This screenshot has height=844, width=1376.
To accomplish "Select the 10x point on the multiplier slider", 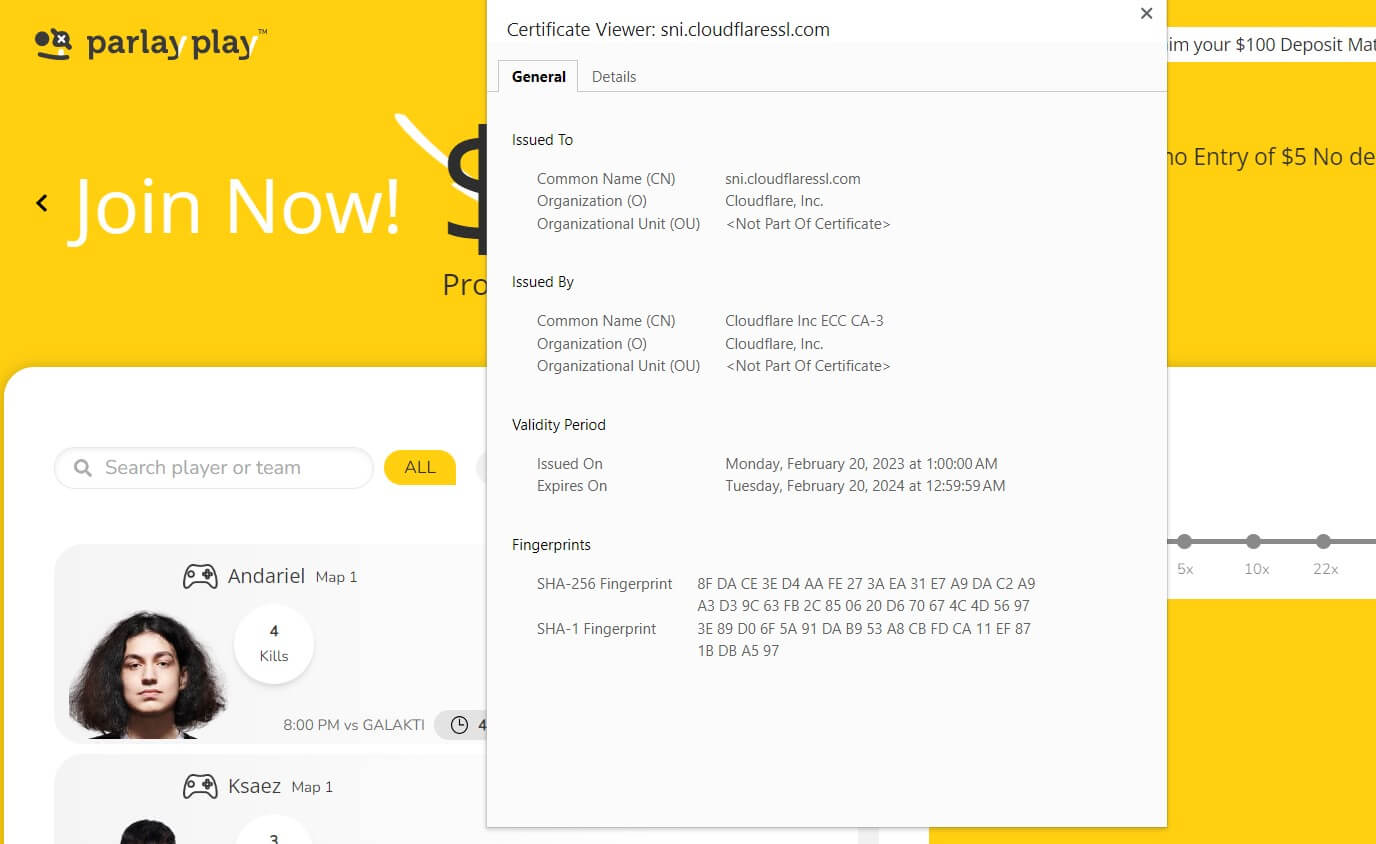I will [1253, 541].
